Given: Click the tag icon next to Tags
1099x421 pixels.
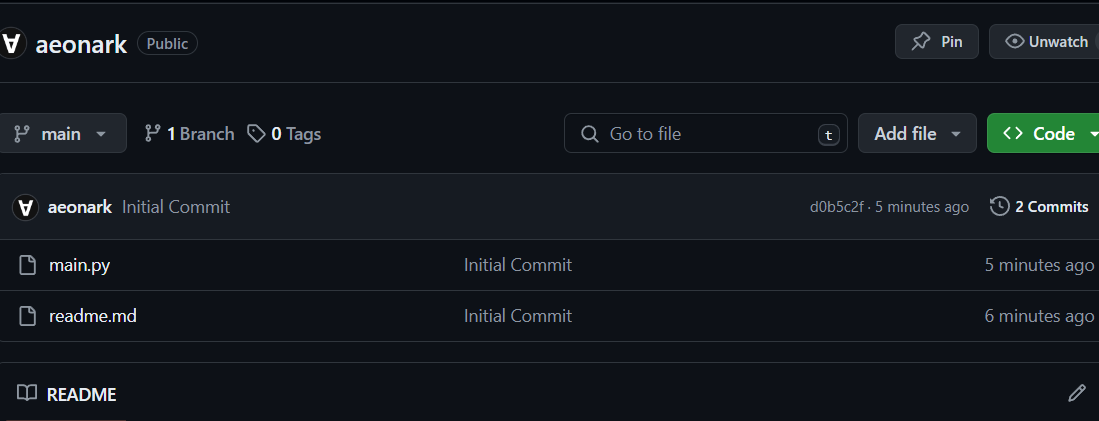Looking at the screenshot, I should click(x=257, y=133).
